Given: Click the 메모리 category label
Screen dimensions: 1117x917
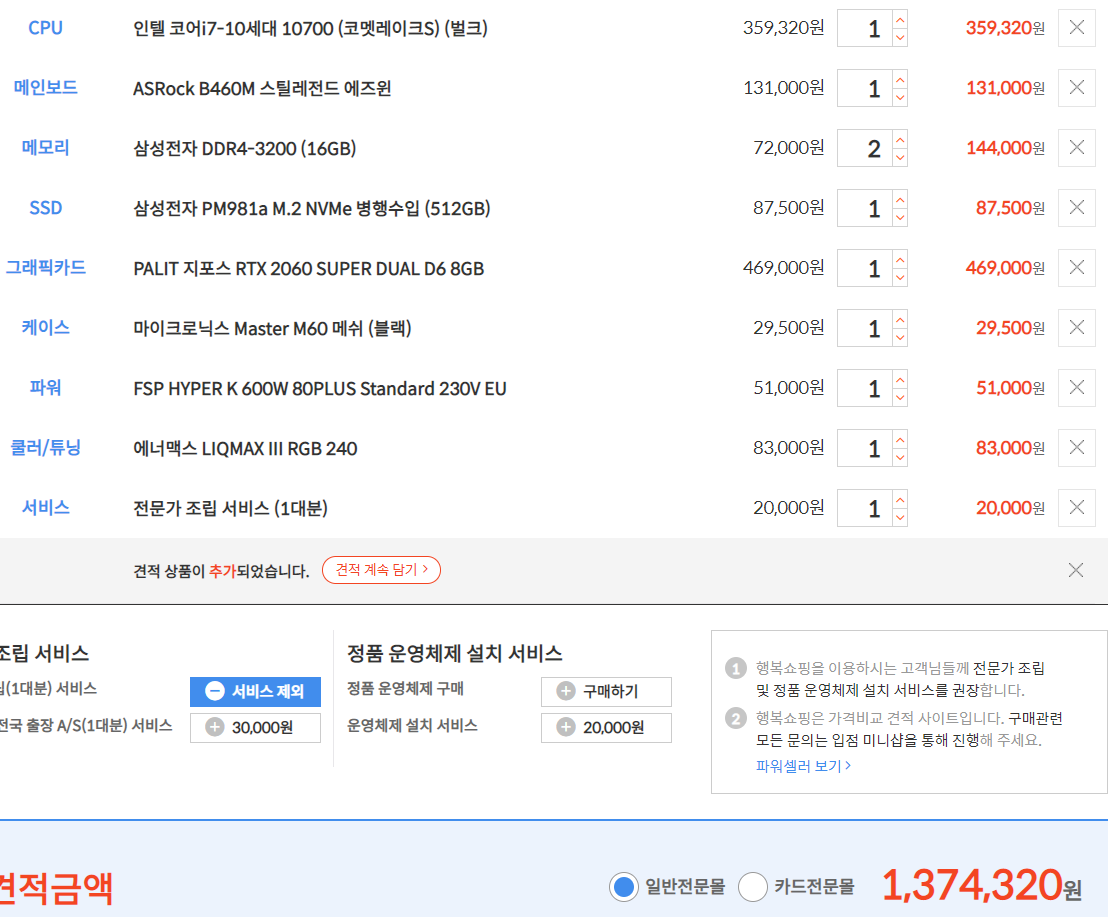Looking at the screenshot, I should [x=46, y=147].
